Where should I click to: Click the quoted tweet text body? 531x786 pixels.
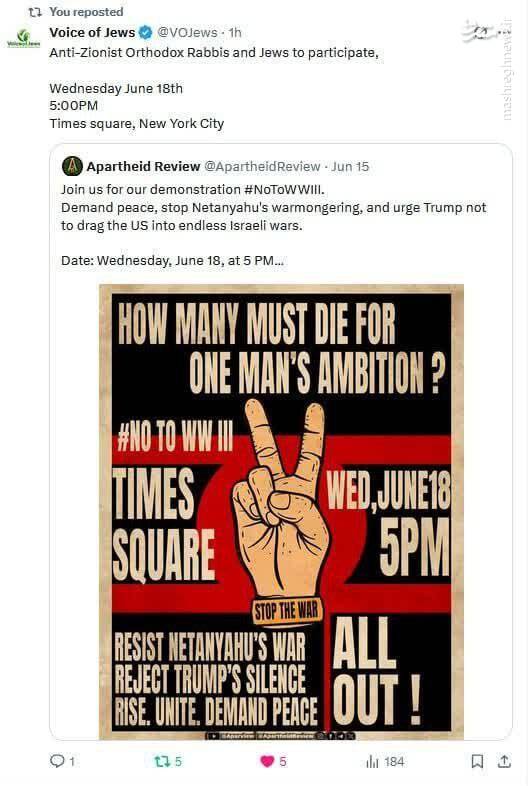274,225
